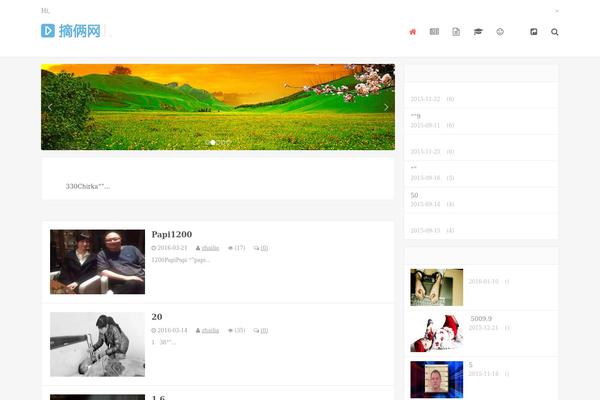Click view count (35) eye icon

tap(230, 330)
